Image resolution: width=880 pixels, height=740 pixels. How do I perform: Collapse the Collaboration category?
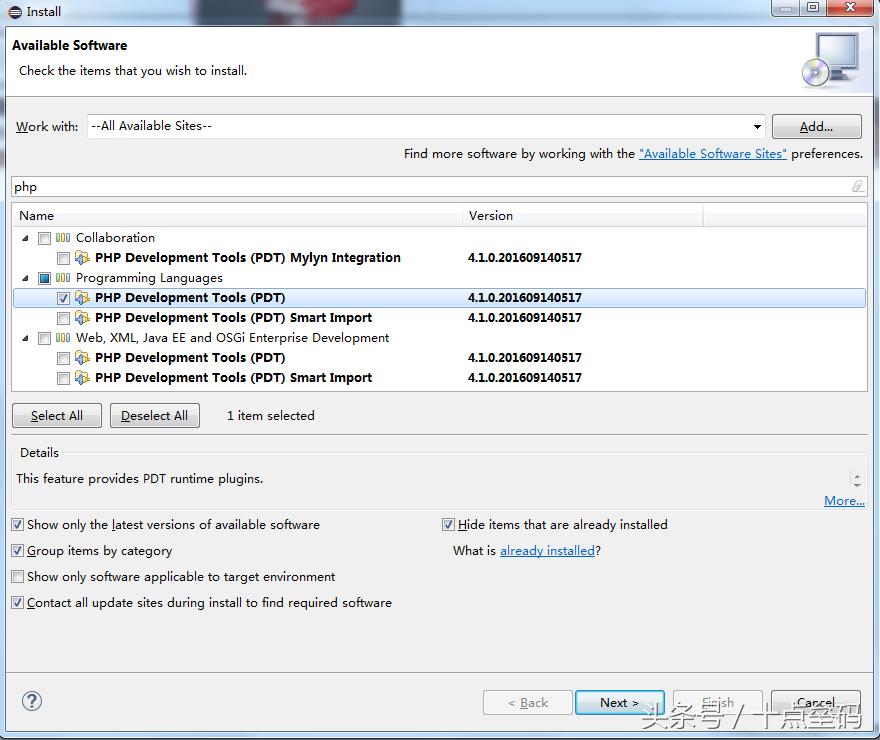pos(25,238)
